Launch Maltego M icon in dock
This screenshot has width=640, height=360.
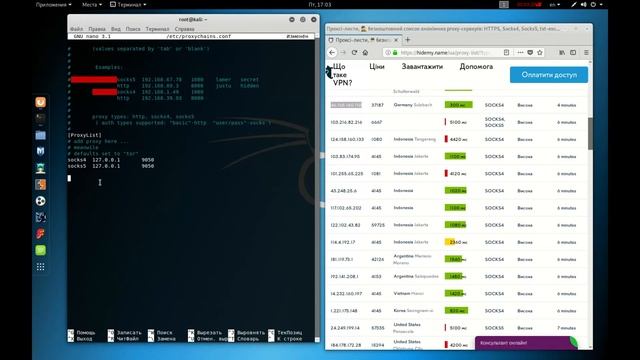[x=40, y=151]
